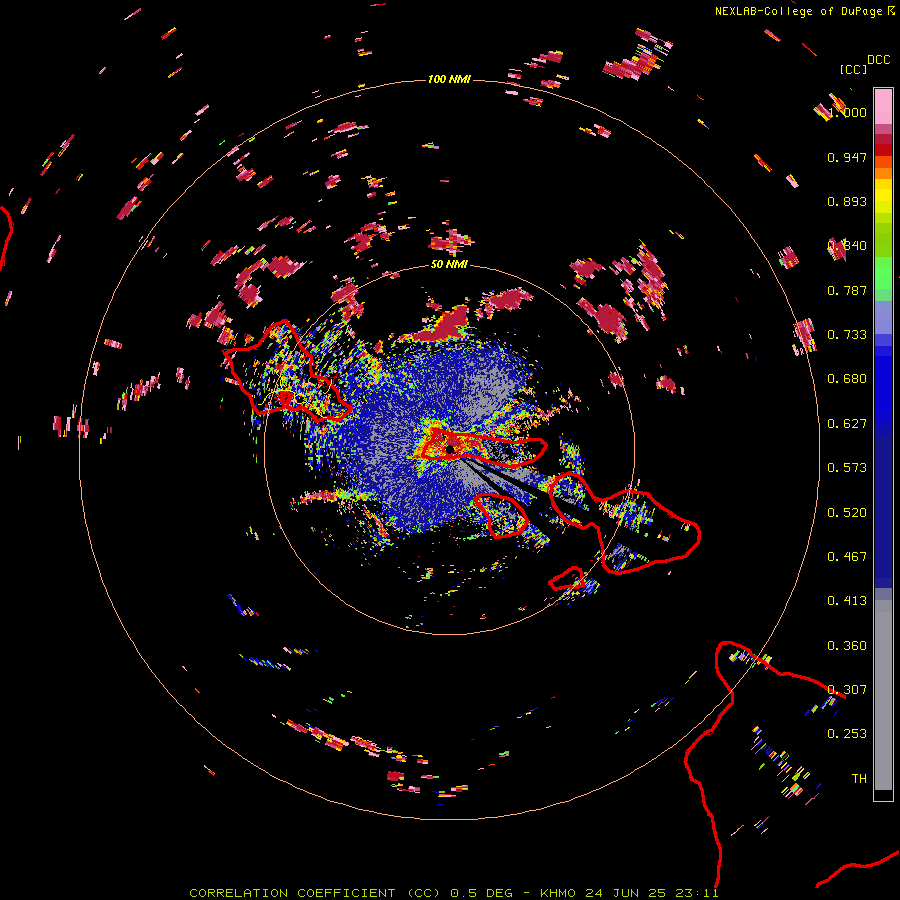Click the 0.733 color scale value

tap(847, 335)
